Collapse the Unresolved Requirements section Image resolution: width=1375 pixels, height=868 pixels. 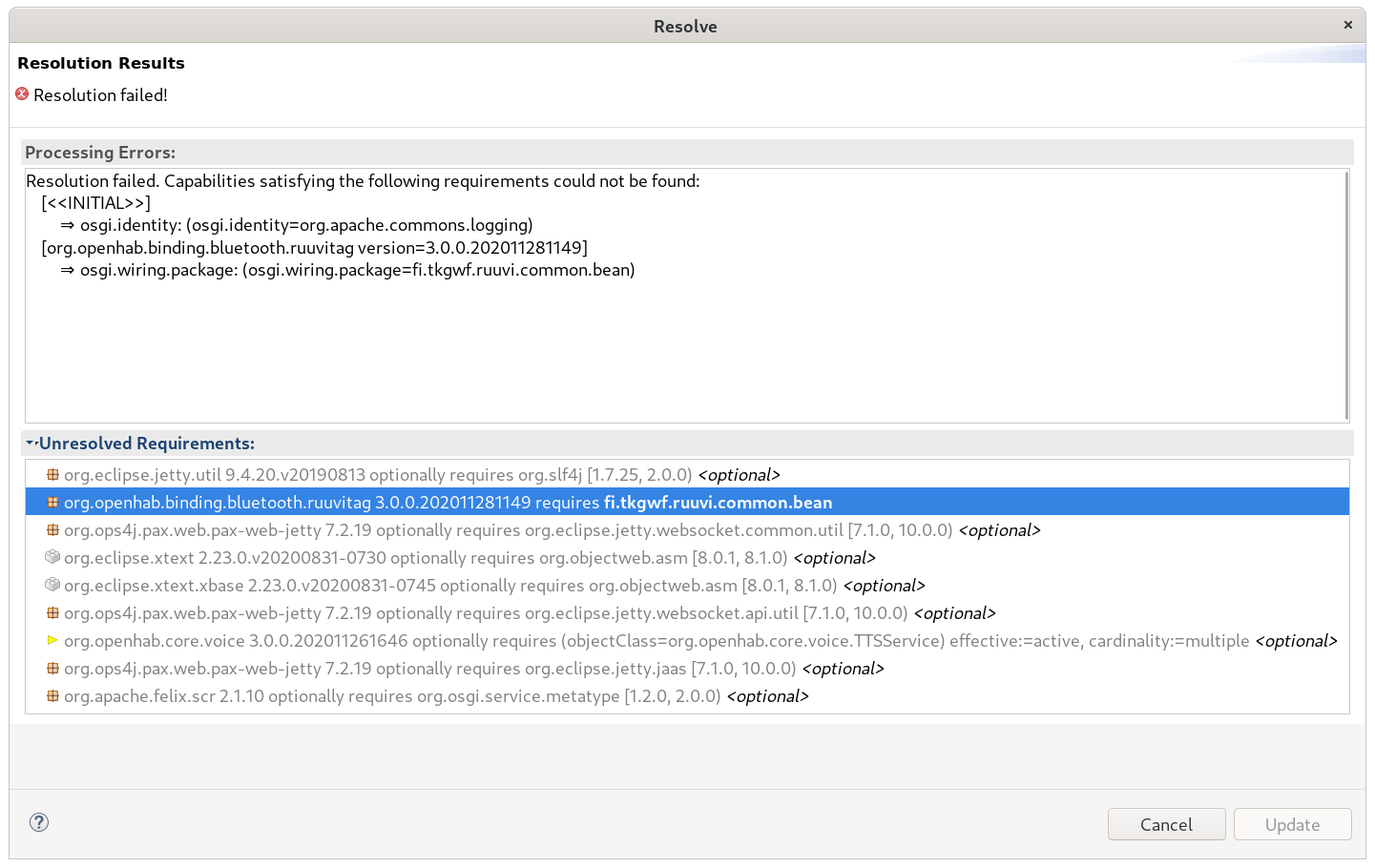pyautogui.click(x=30, y=442)
